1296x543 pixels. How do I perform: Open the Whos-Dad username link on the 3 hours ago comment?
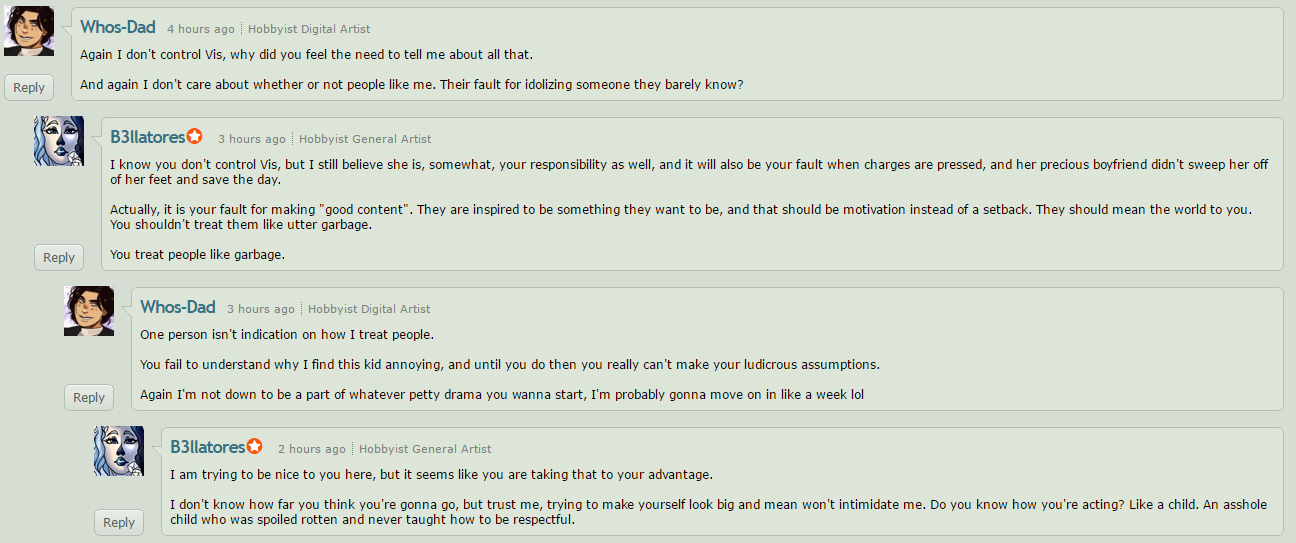pyautogui.click(x=178, y=307)
